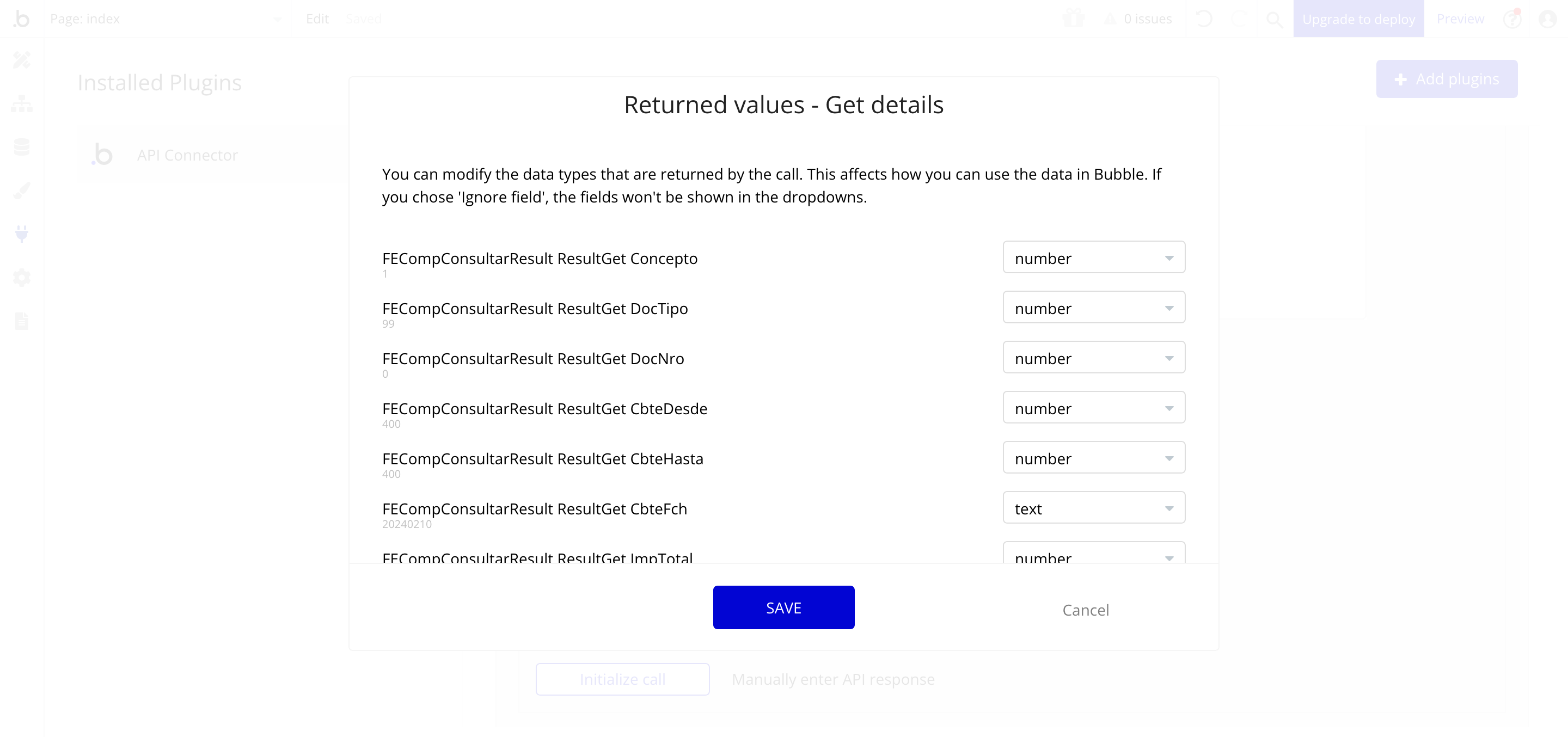Click the search magnifier icon
Screen dimensions: 1568x737
[1274, 20]
